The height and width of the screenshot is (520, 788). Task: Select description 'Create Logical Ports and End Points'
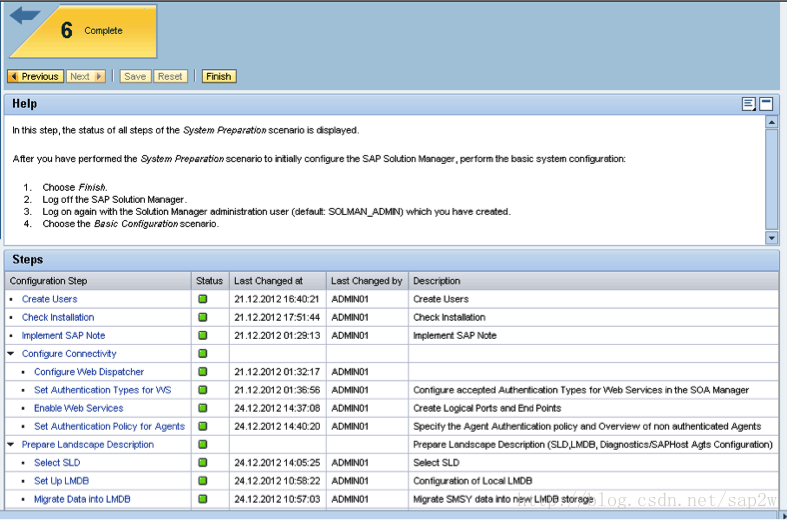(x=487, y=408)
